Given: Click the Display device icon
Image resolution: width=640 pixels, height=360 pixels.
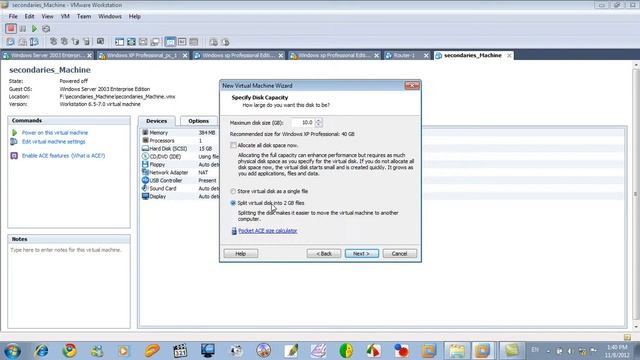Looking at the screenshot, I should [145, 196].
